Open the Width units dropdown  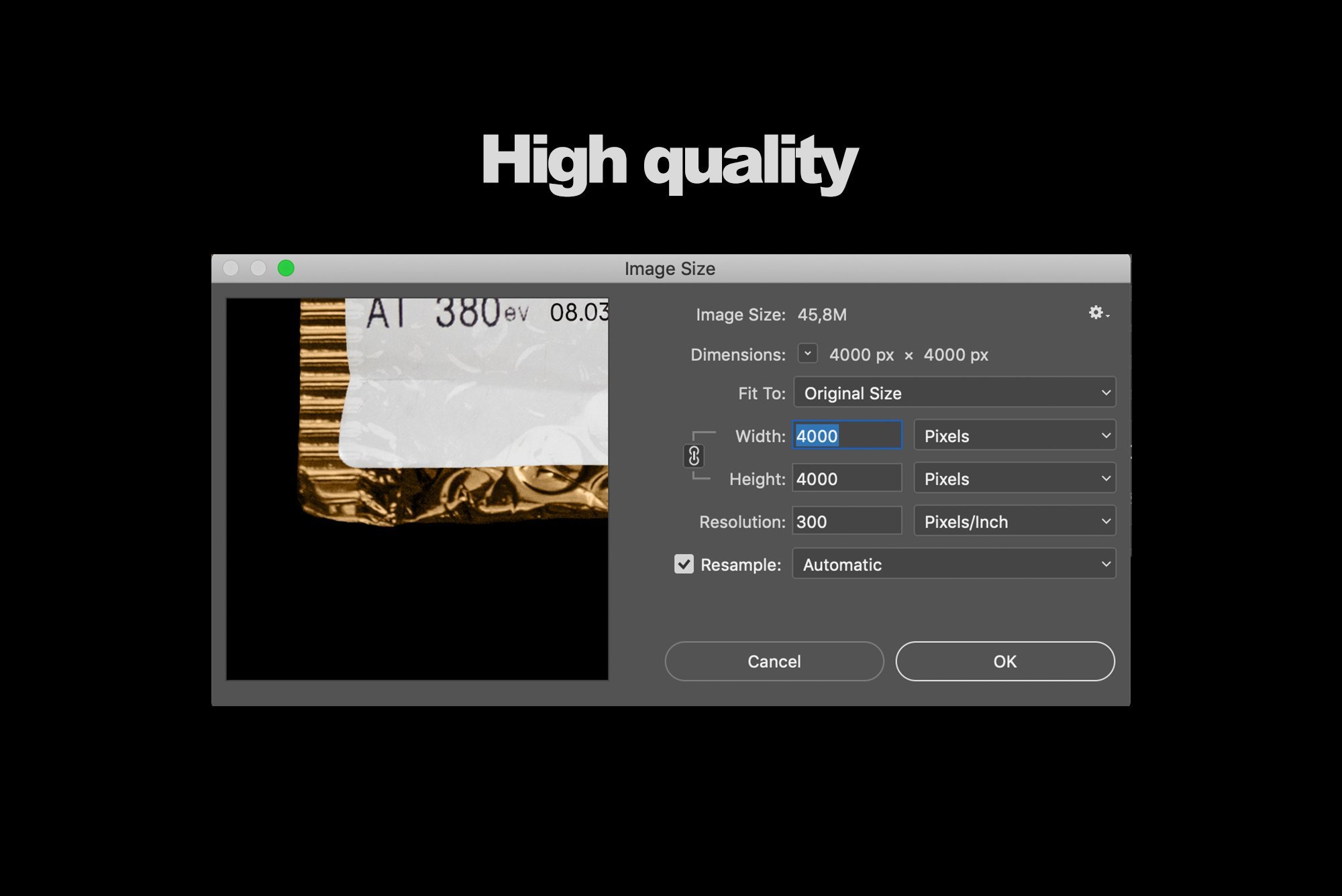click(1014, 436)
